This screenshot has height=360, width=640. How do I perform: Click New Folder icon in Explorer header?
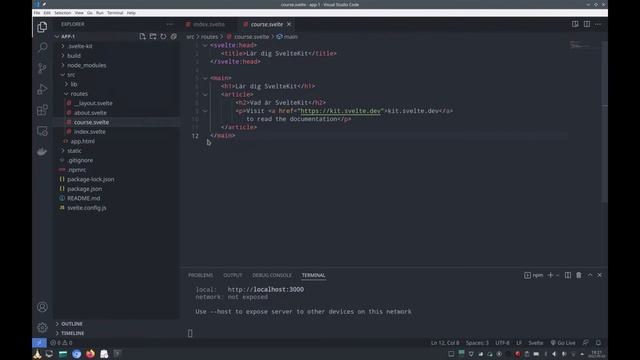coord(153,36)
